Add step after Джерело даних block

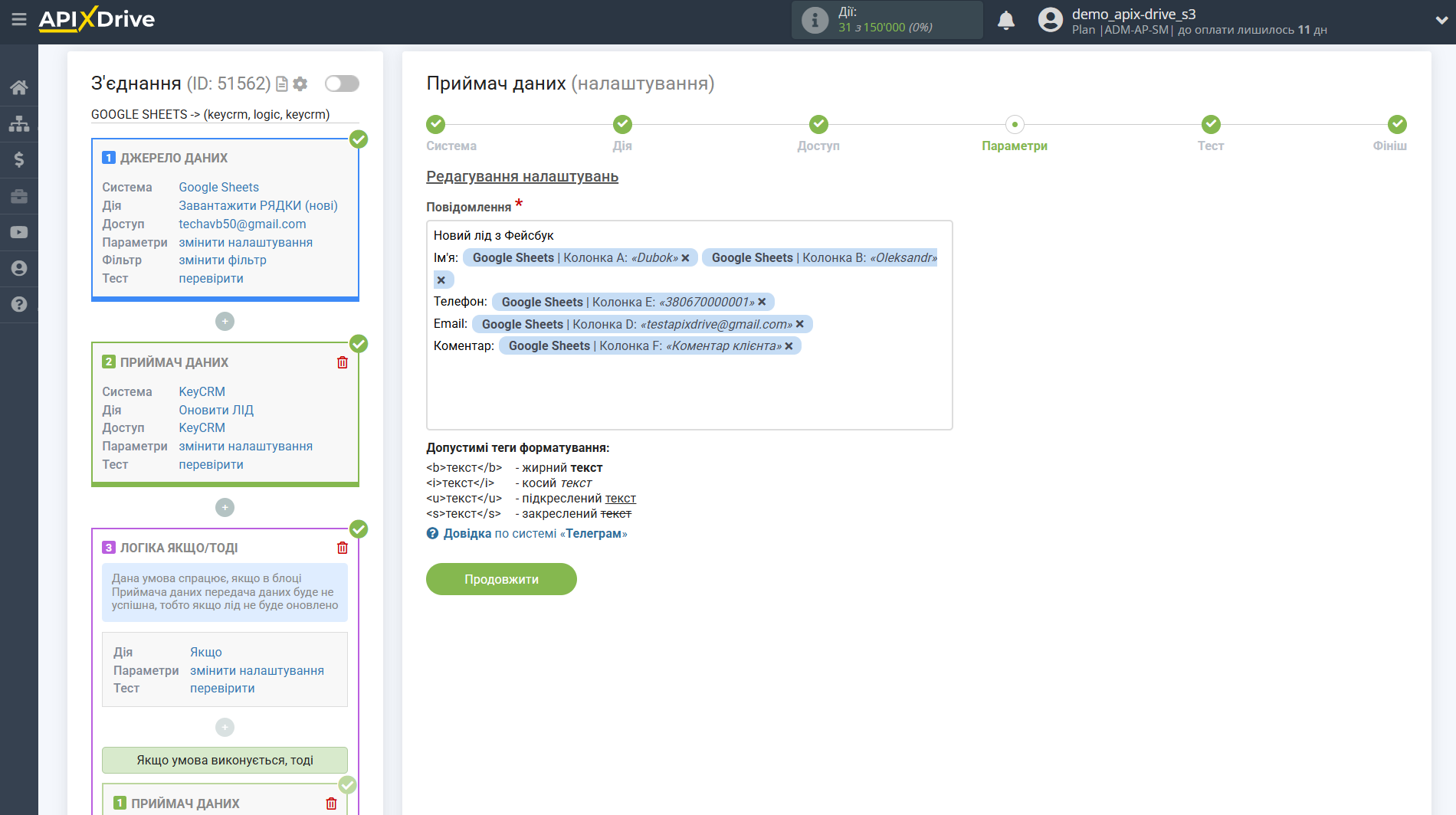225,322
